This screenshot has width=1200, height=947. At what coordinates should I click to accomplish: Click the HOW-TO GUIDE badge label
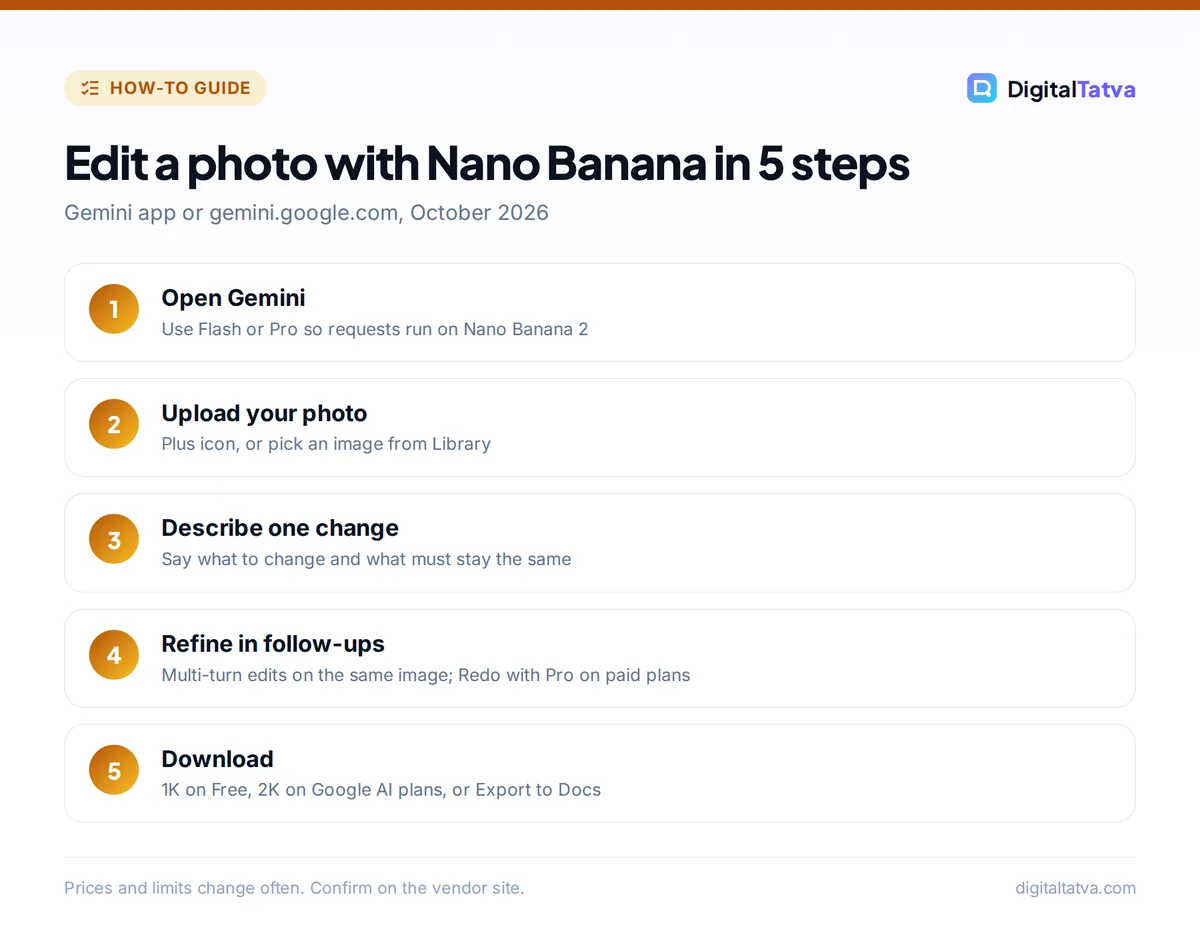coord(180,88)
